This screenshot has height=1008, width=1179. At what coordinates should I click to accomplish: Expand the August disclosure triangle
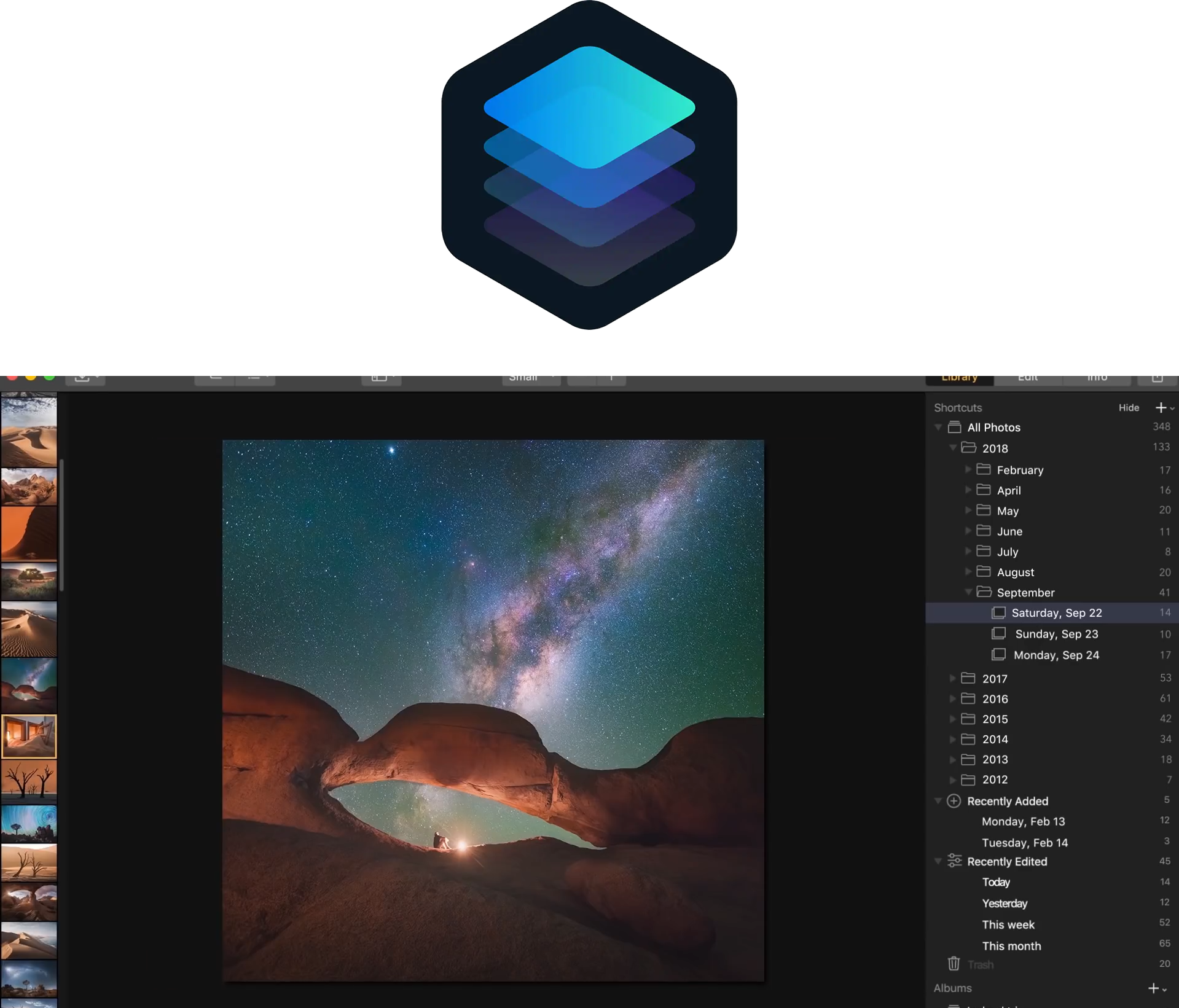click(x=968, y=571)
